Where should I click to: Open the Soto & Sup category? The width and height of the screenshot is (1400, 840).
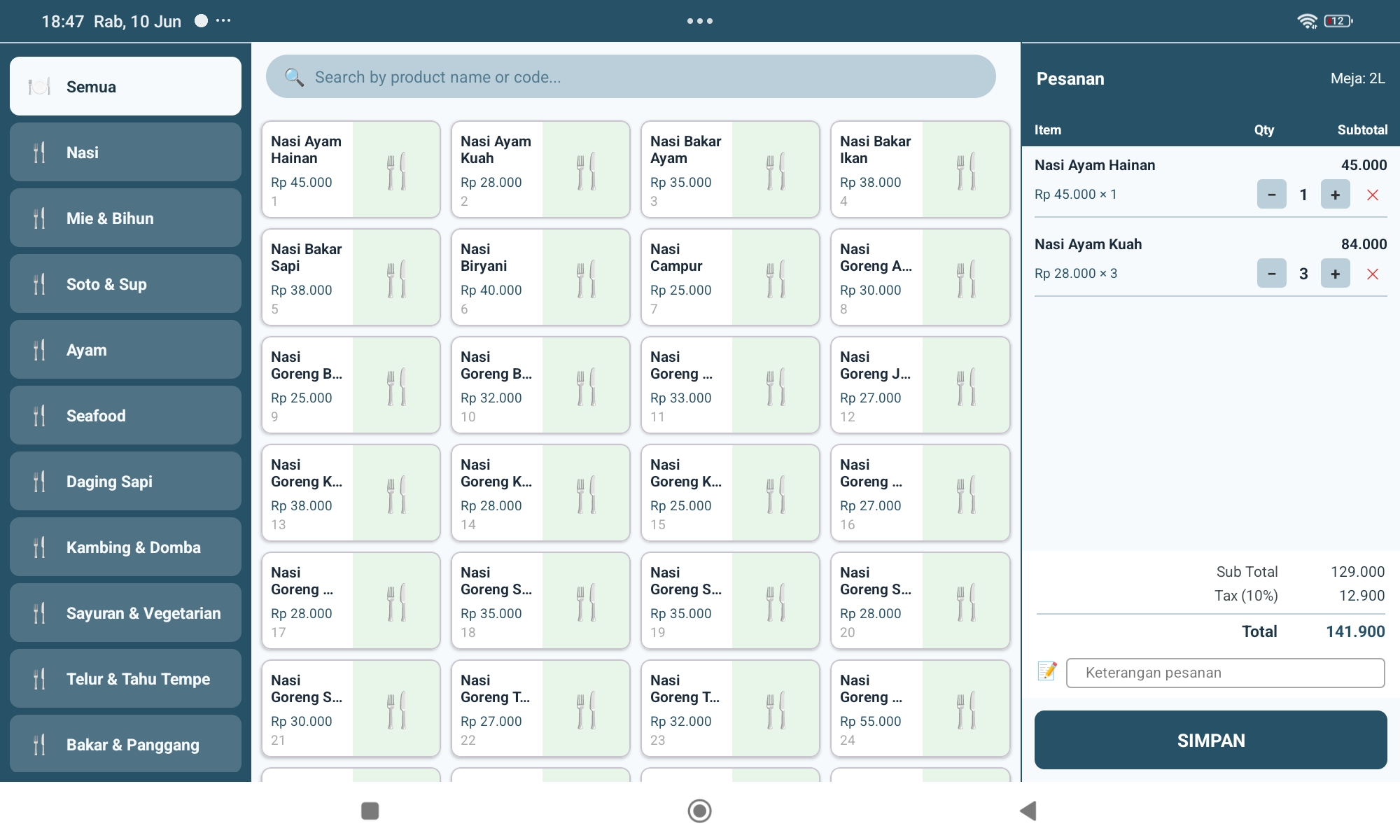click(x=126, y=283)
